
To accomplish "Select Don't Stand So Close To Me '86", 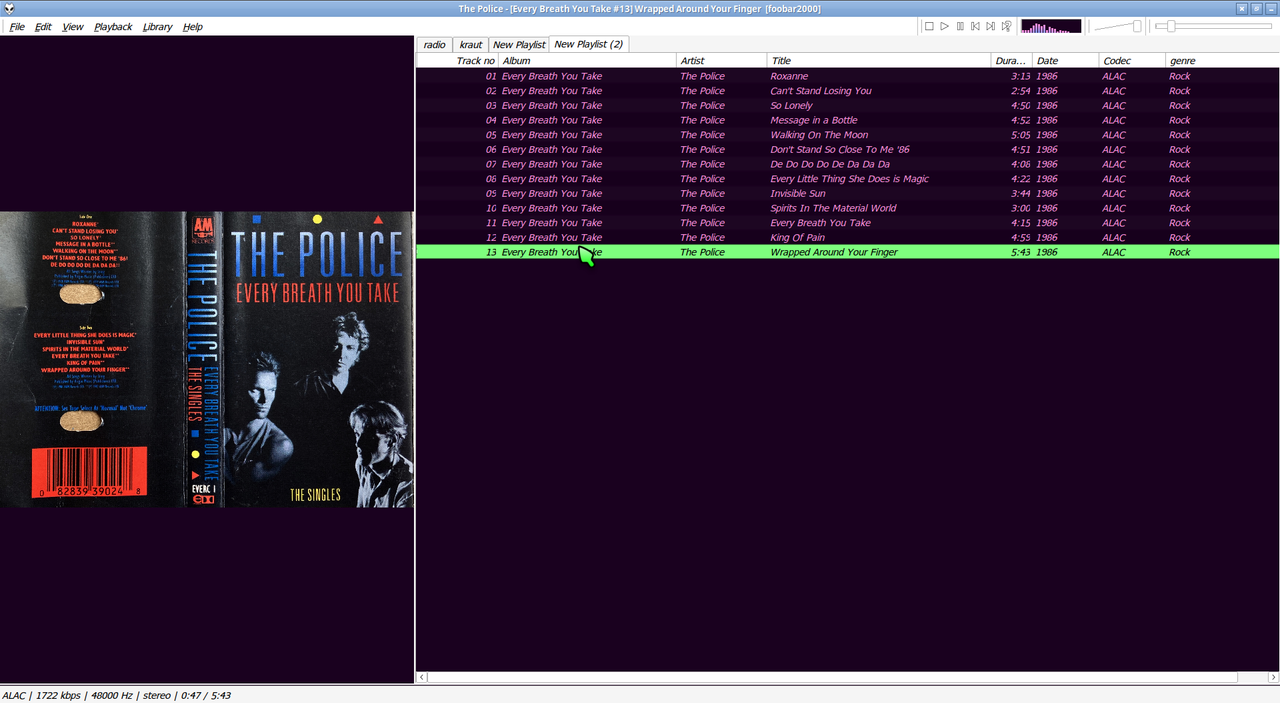I will [839, 150].
